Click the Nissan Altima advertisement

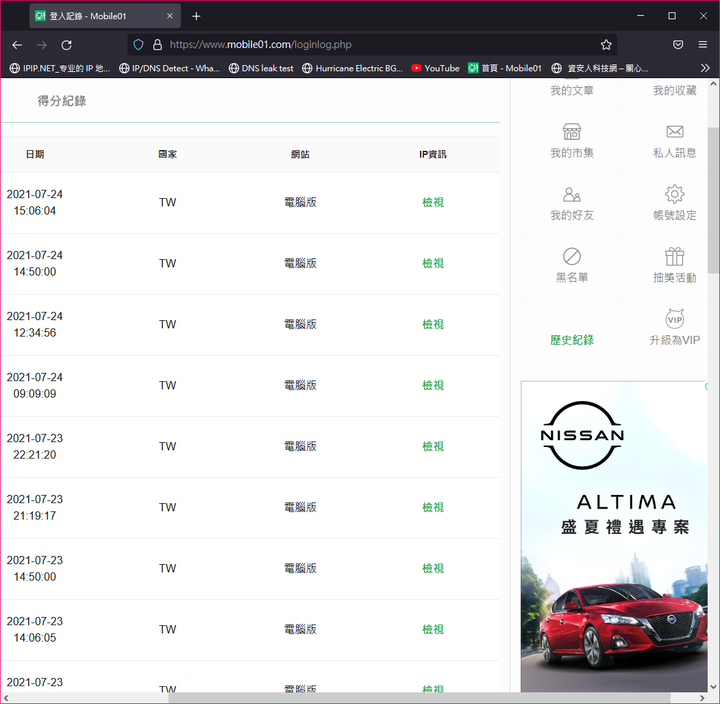click(614, 536)
